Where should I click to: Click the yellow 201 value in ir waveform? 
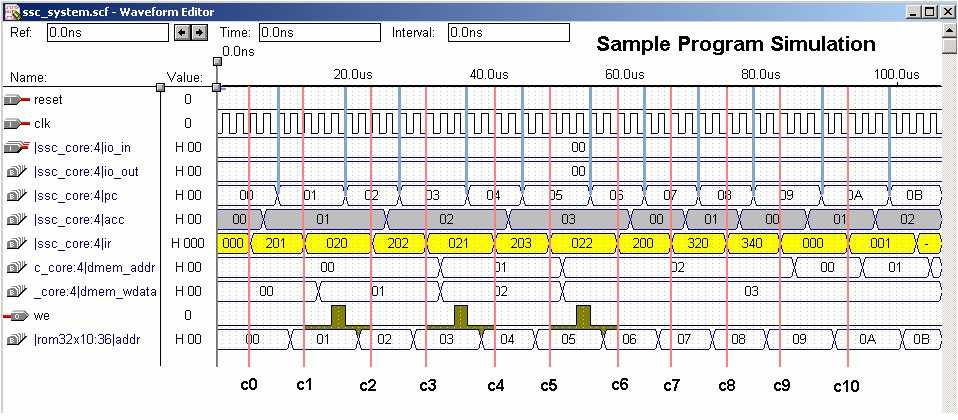tap(277, 244)
